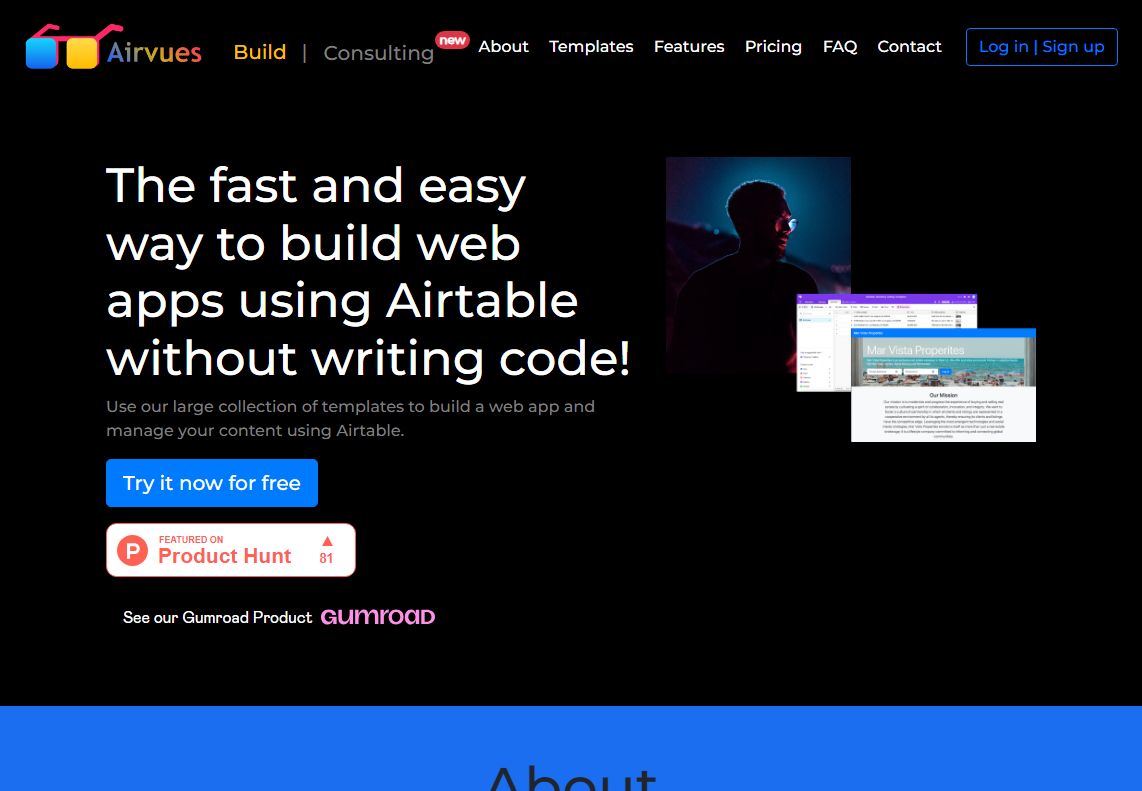Open the Gumroad logo link
This screenshot has width=1142, height=791.
[377, 617]
